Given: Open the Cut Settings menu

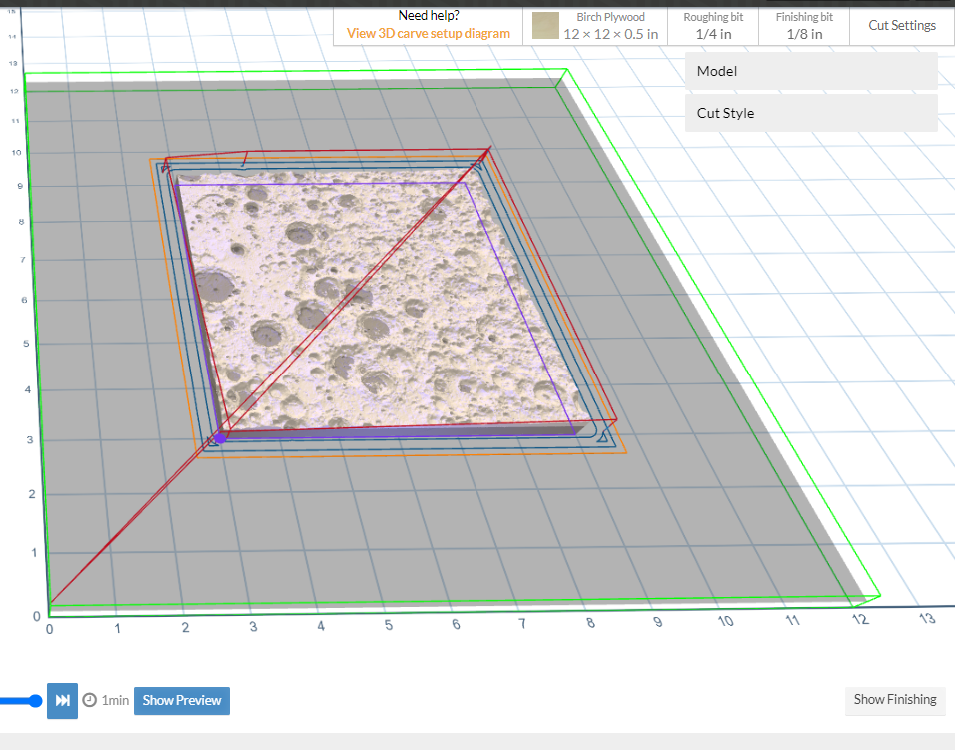Looking at the screenshot, I should click(902, 25).
